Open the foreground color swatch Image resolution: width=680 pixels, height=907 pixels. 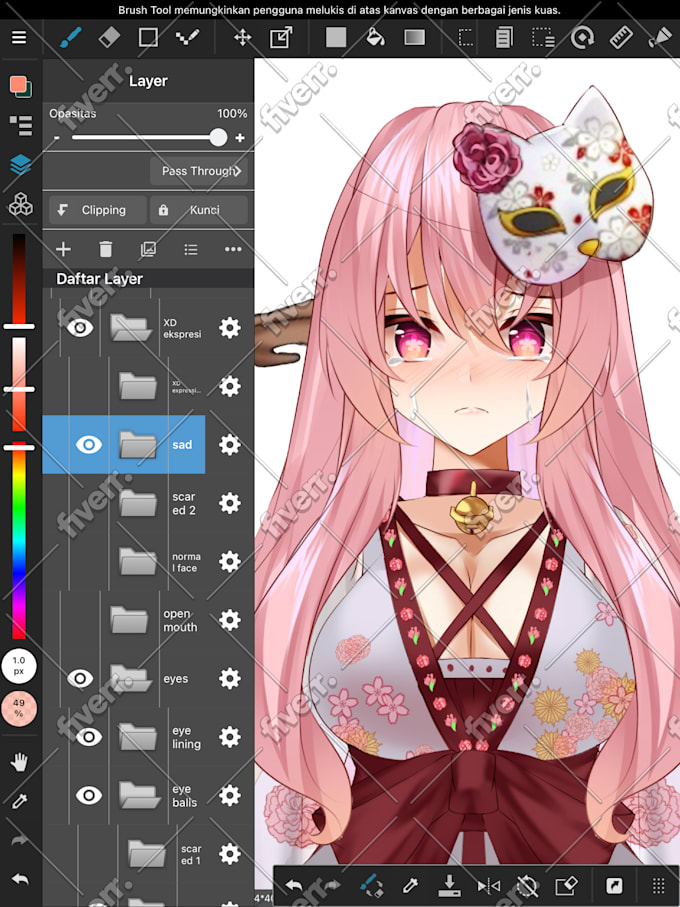[x=18, y=84]
